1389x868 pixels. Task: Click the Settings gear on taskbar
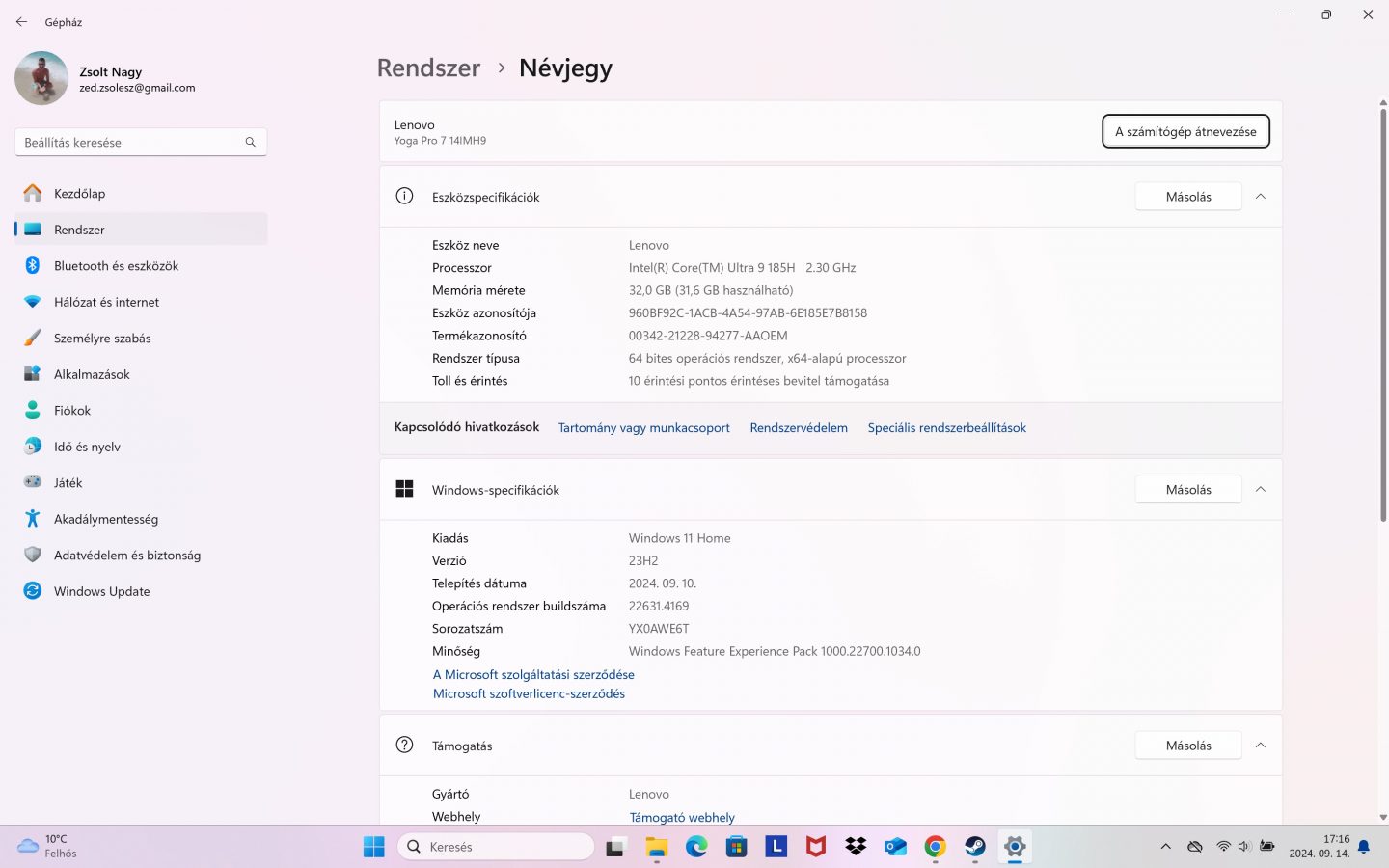1015,847
